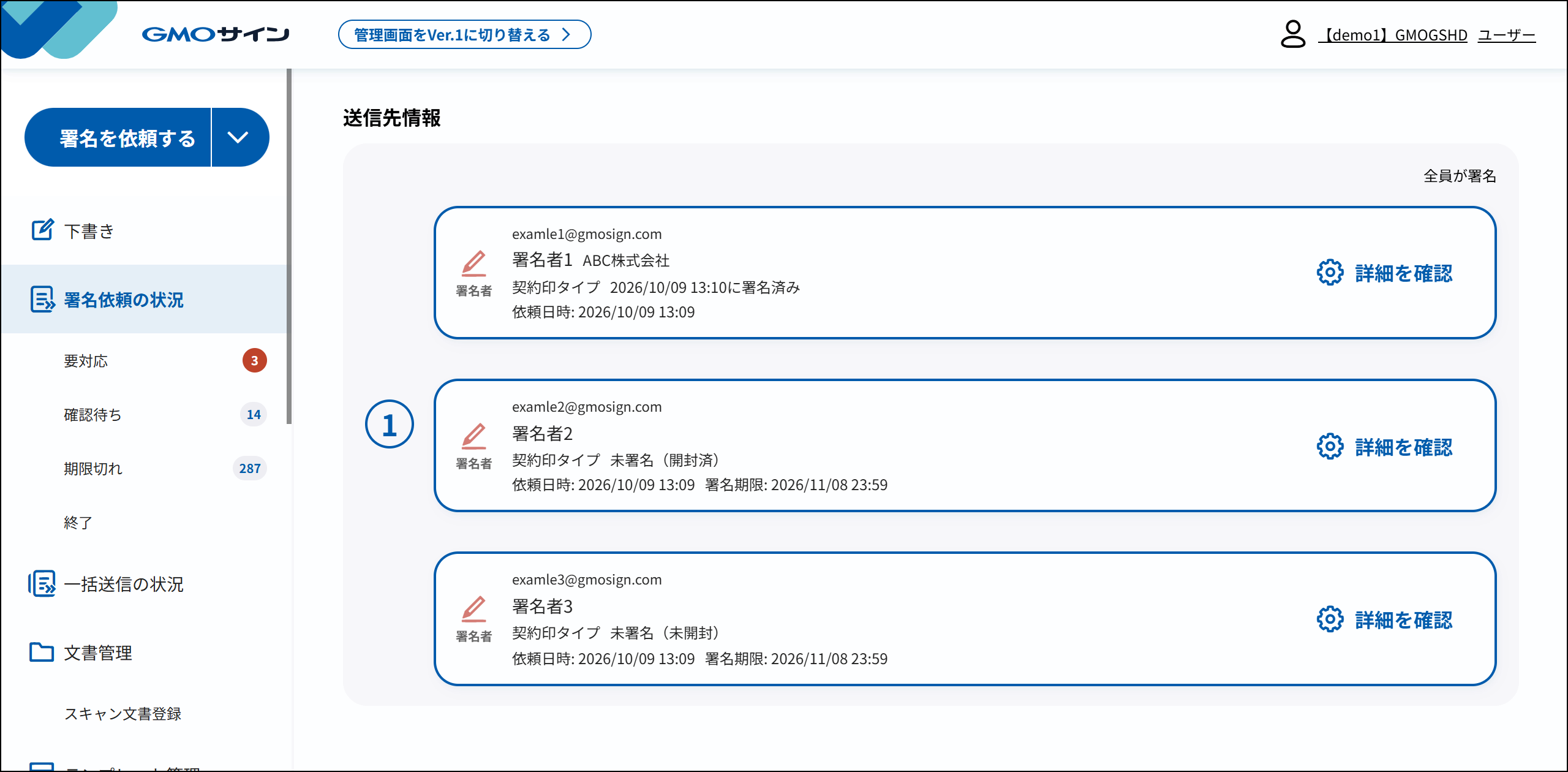Click the draft pencil icon beside 下書き
Image resolution: width=1568 pixels, height=772 pixels.
pyautogui.click(x=43, y=230)
